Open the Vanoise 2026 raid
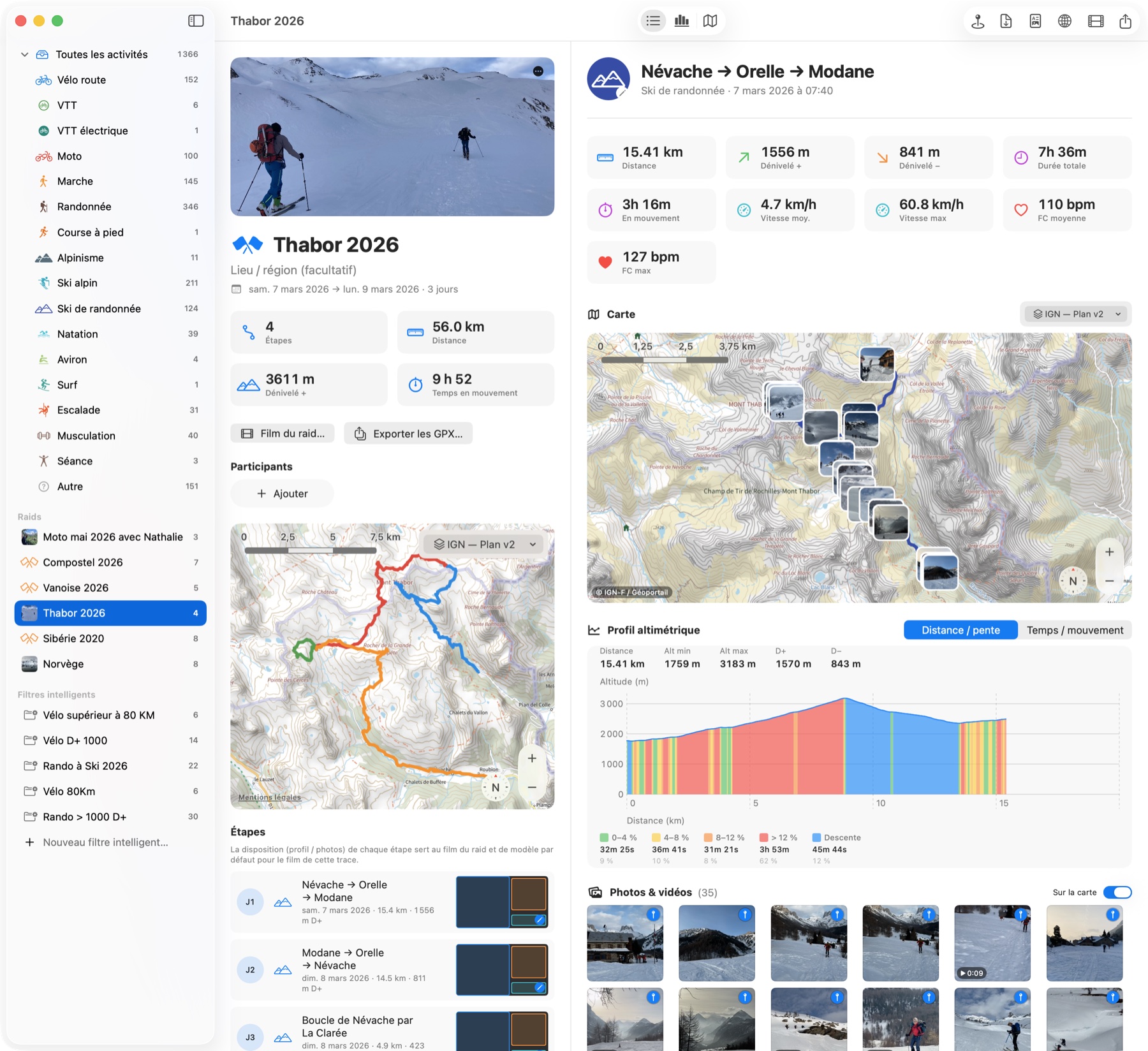The height and width of the screenshot is (1051, 1148). (x=110, y=588)
